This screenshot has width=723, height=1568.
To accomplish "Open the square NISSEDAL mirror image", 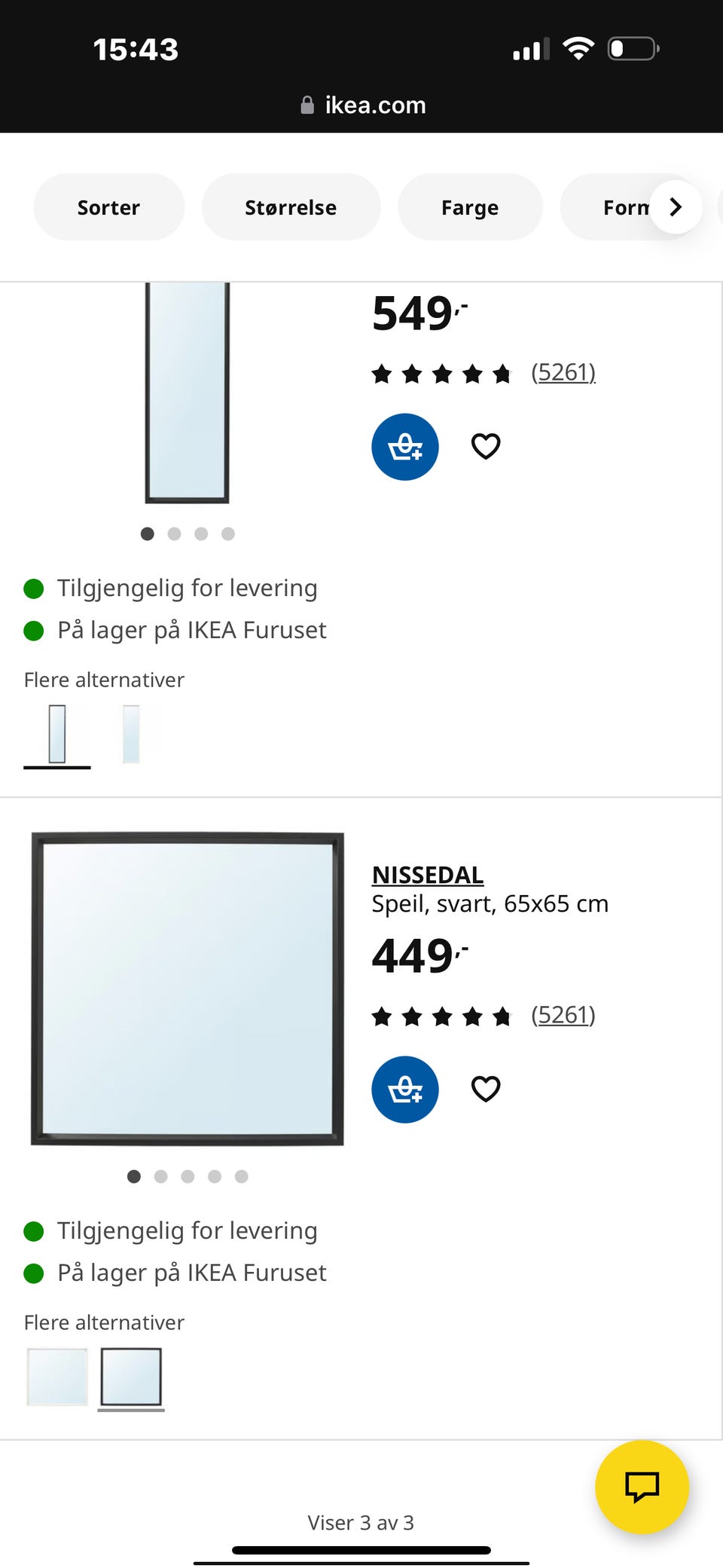I will tap(188, 989).
